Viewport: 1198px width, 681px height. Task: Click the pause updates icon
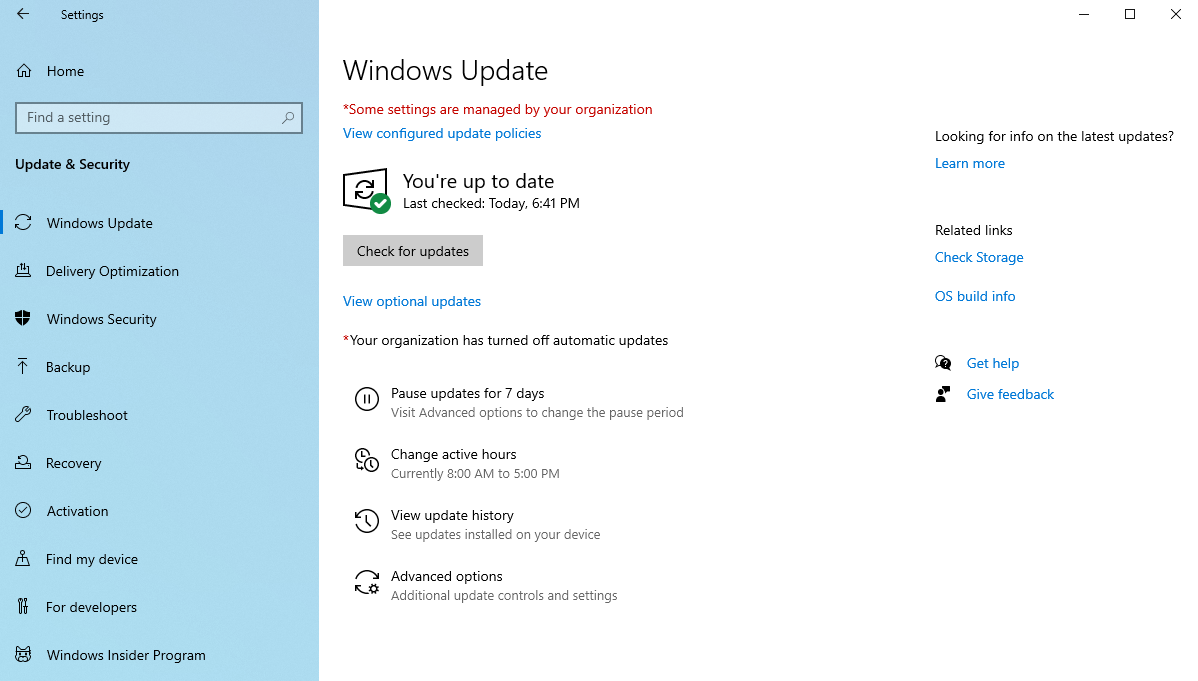(x=367, y=399)
